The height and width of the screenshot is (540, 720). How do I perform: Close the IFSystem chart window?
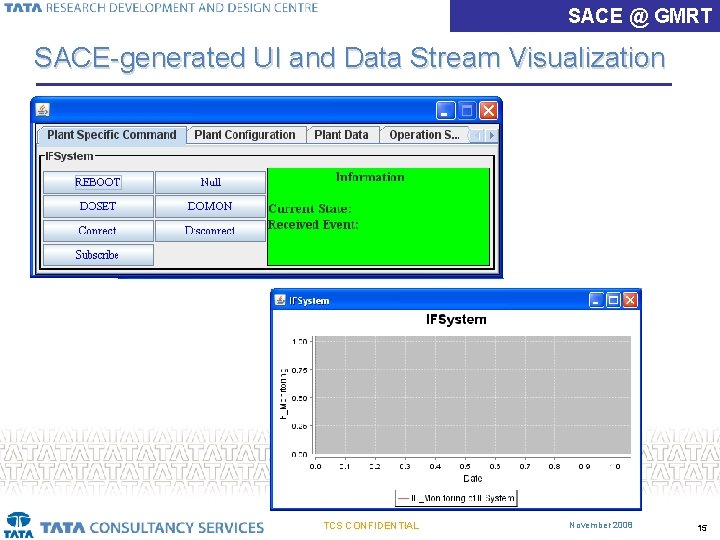[x=630, y=300]
